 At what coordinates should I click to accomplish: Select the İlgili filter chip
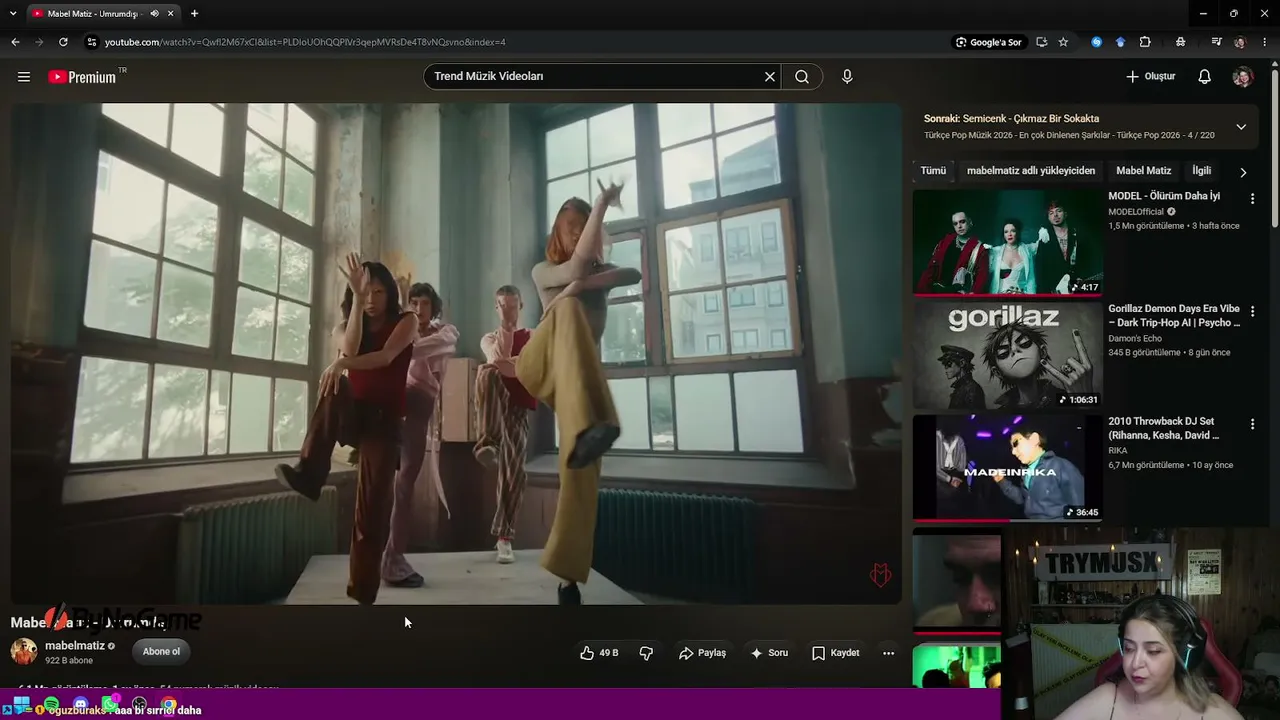(1202, 171)
